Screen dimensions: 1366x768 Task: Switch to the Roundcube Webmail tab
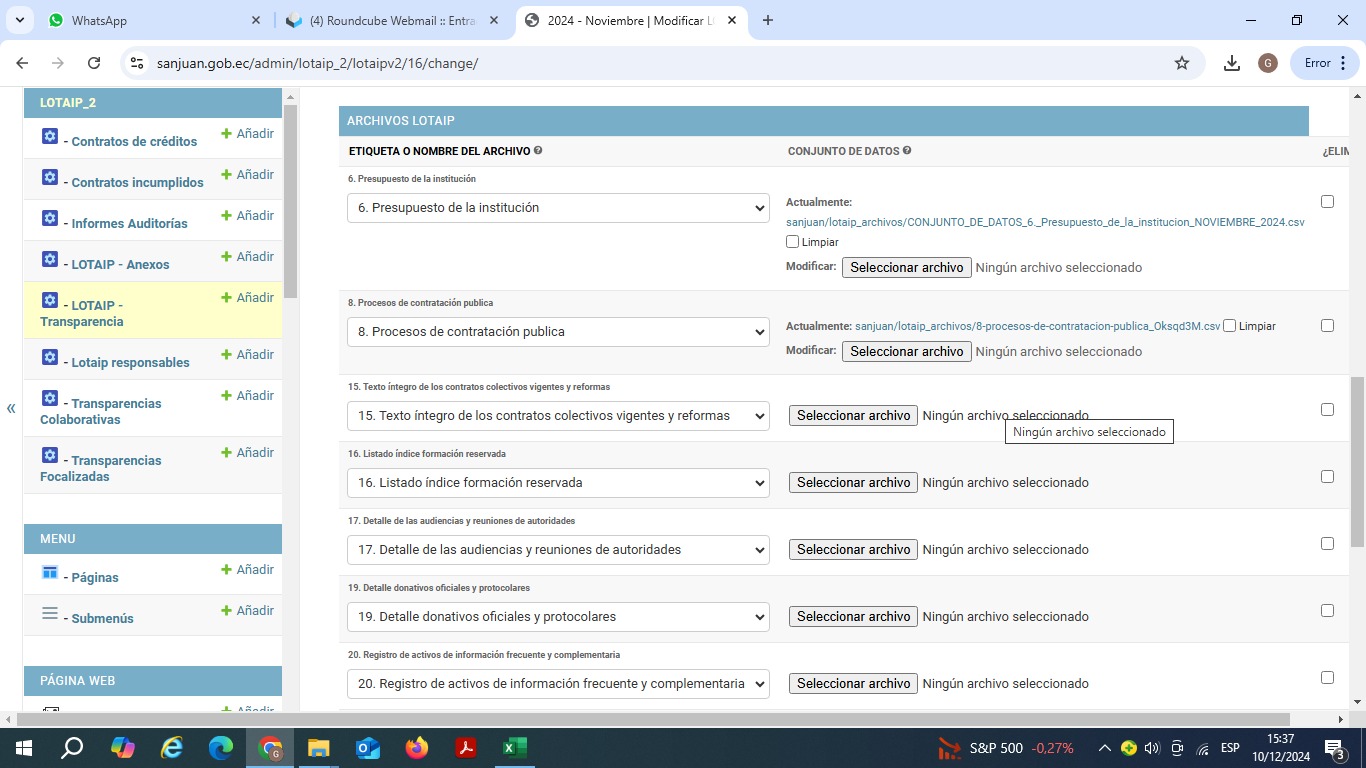[x=392, y=20]
